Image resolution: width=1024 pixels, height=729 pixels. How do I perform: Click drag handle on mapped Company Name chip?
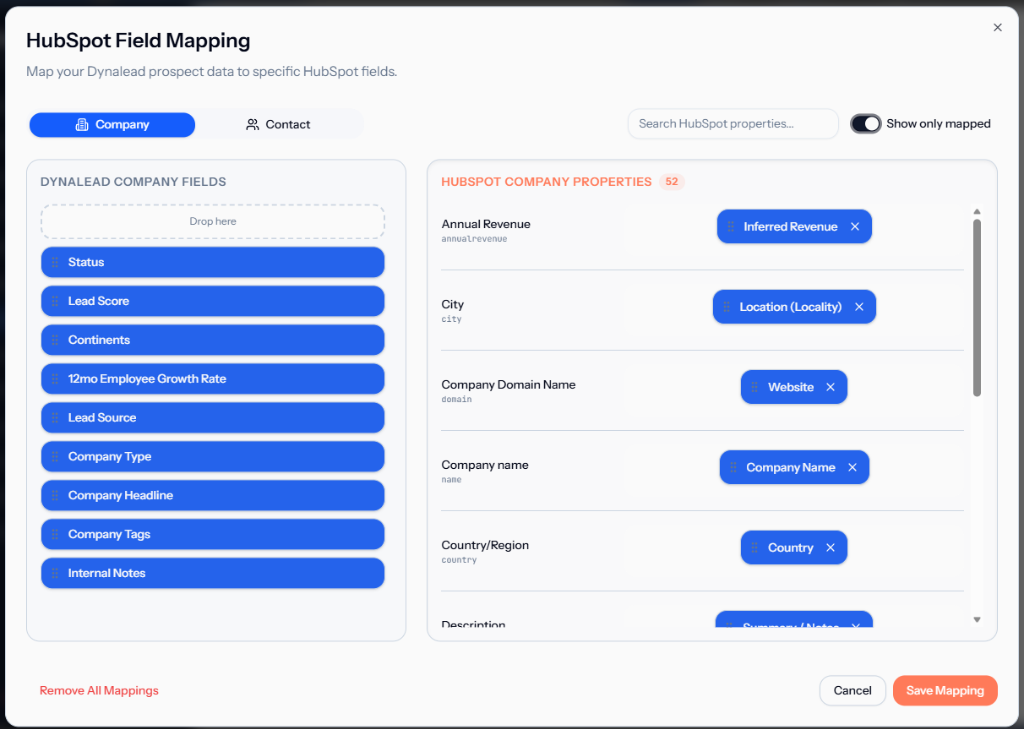[733, 468]
